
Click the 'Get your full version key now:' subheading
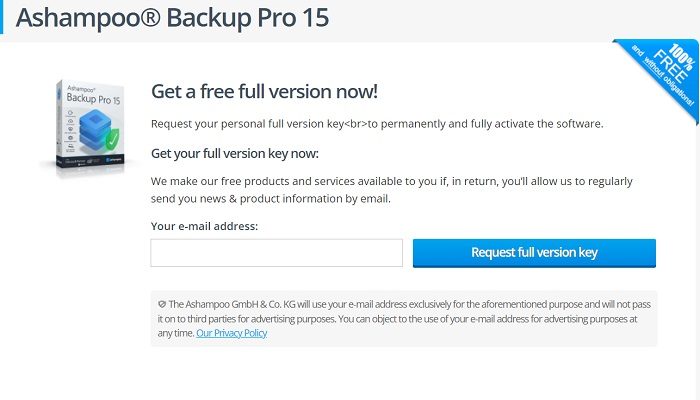[x=235, y=154]
